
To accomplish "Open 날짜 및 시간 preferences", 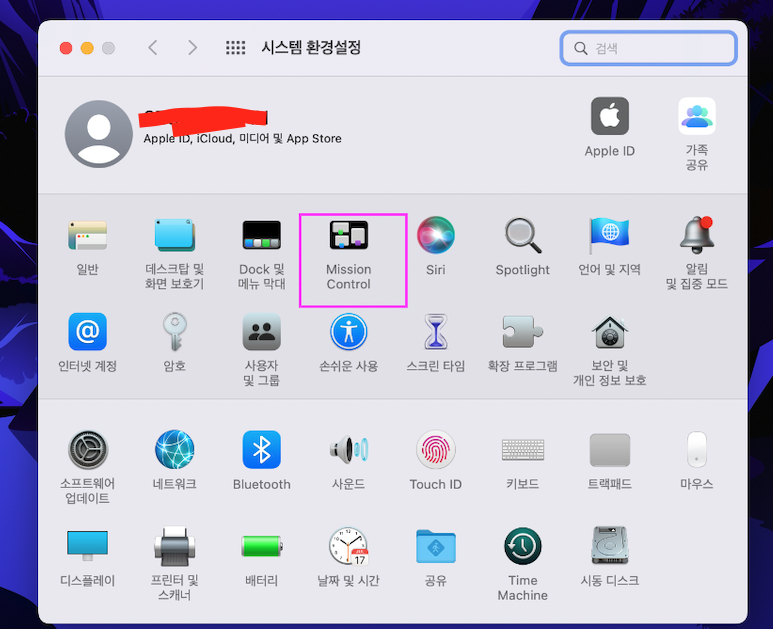I will pos(349,546).
